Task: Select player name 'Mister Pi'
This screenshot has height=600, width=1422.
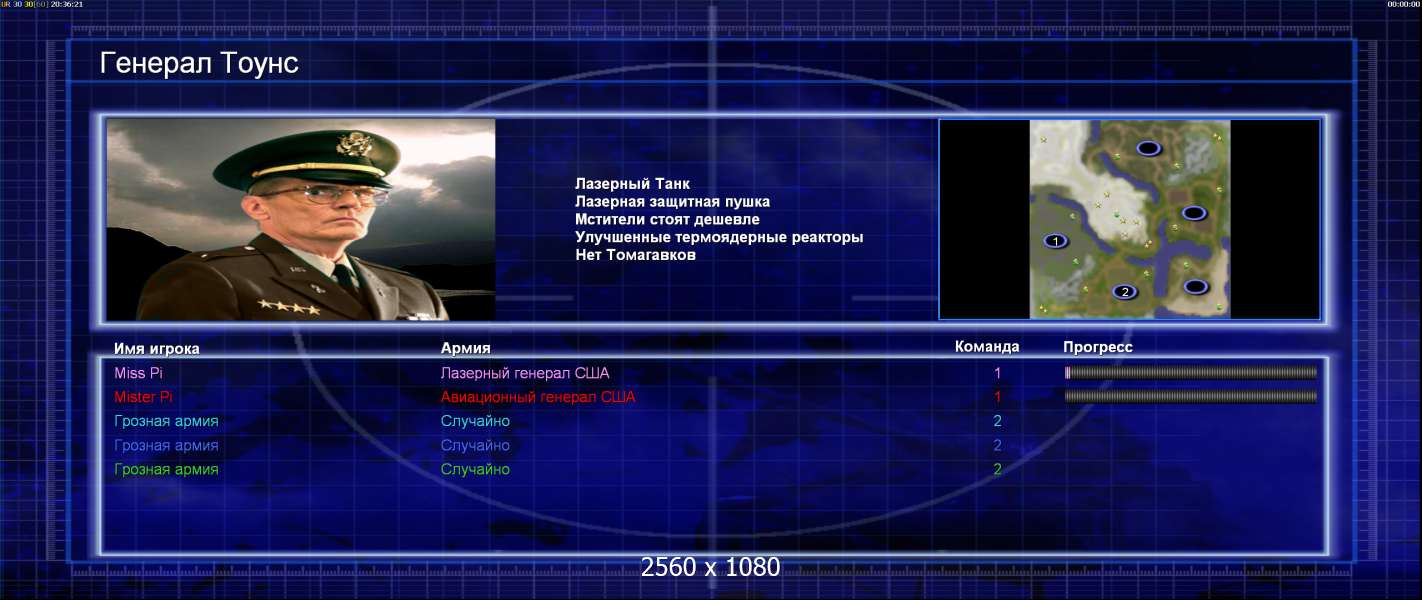Action: [144, 397]
